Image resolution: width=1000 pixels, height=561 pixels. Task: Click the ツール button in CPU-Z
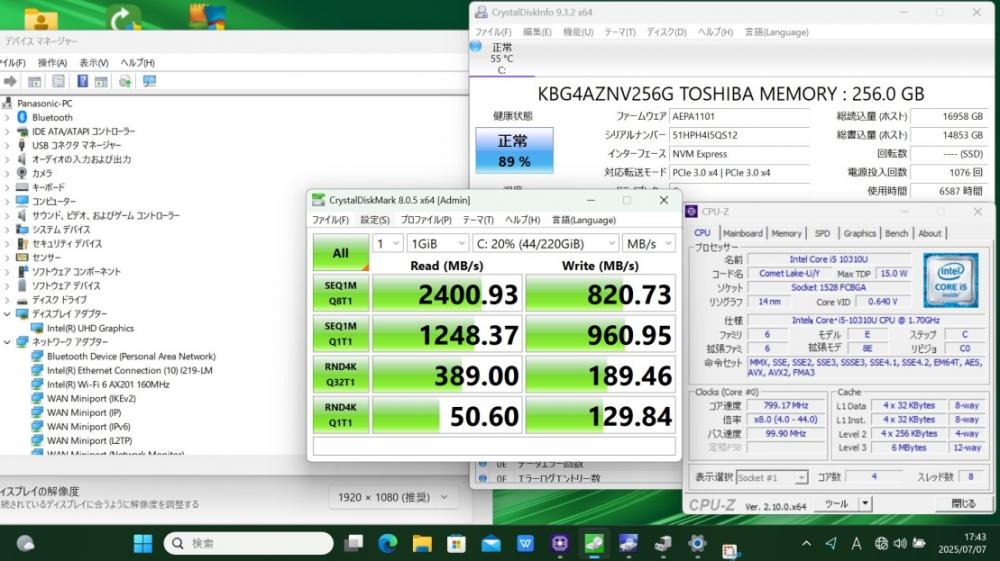tap(836, 504)
